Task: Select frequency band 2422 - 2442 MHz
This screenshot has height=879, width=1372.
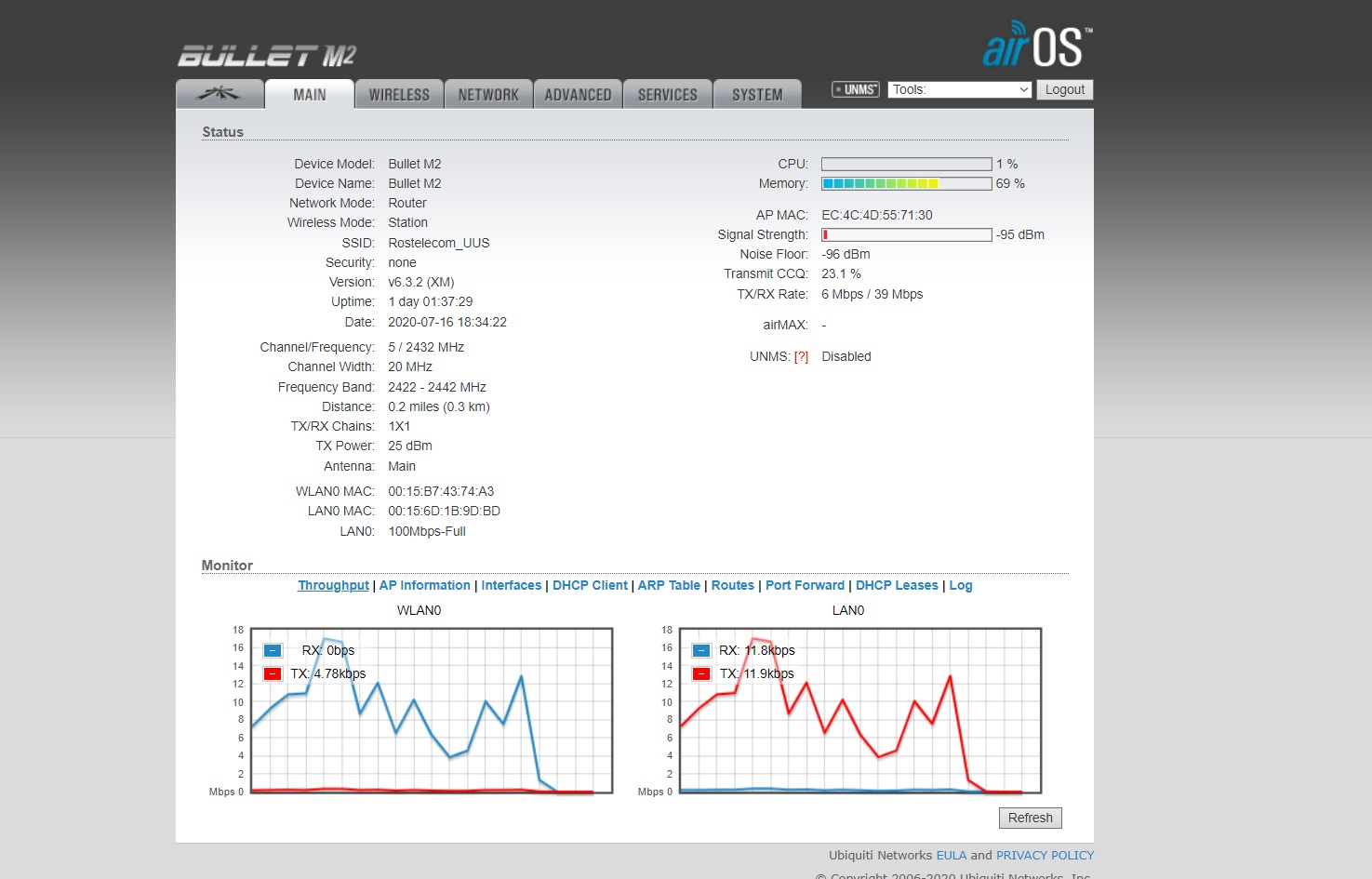Action: click(x=437, y=387)
